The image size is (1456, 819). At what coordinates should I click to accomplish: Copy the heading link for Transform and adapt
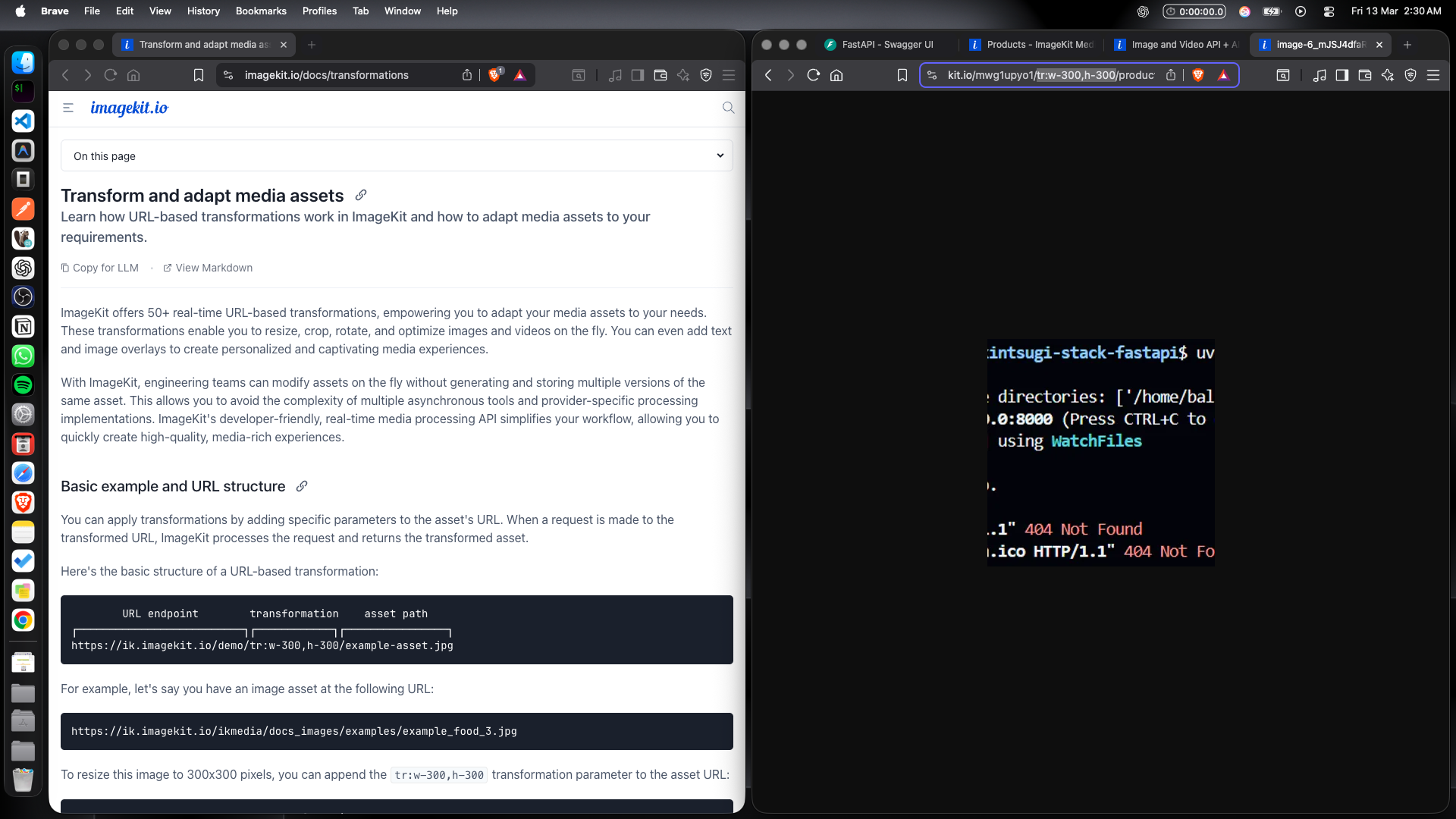(361, 195)
